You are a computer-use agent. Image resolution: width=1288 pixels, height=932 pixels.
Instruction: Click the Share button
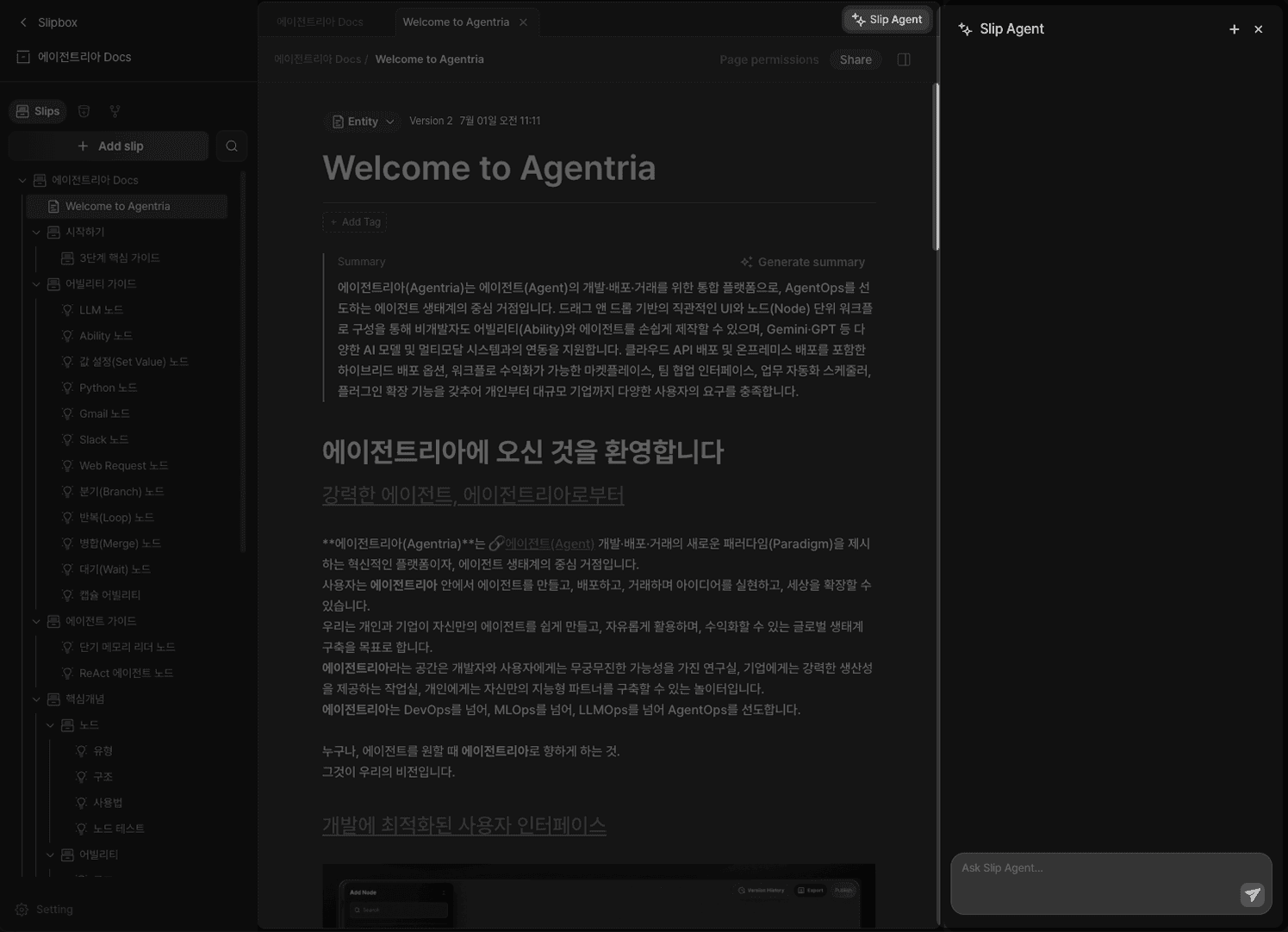pyautogui.click(x=856, y=59)
